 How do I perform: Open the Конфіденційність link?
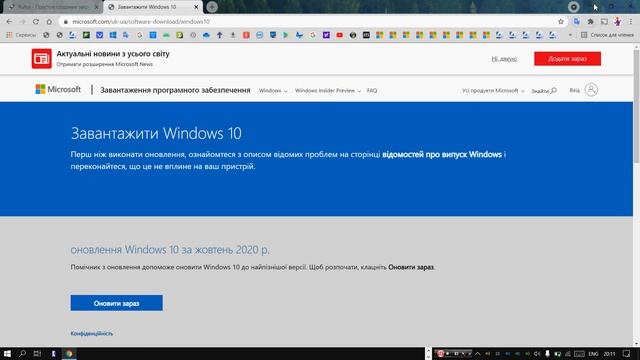[x=92, y=333]
